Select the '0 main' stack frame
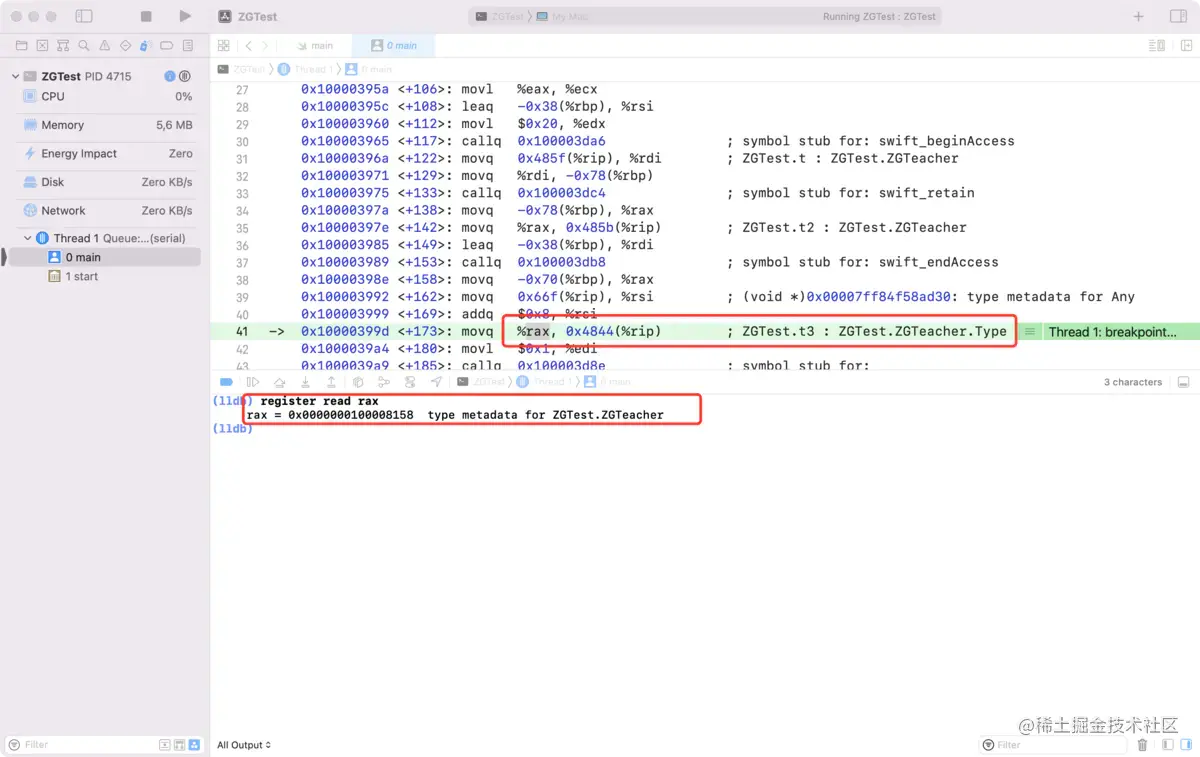This screenshot has width=1200, height=757. click(105, 257)
